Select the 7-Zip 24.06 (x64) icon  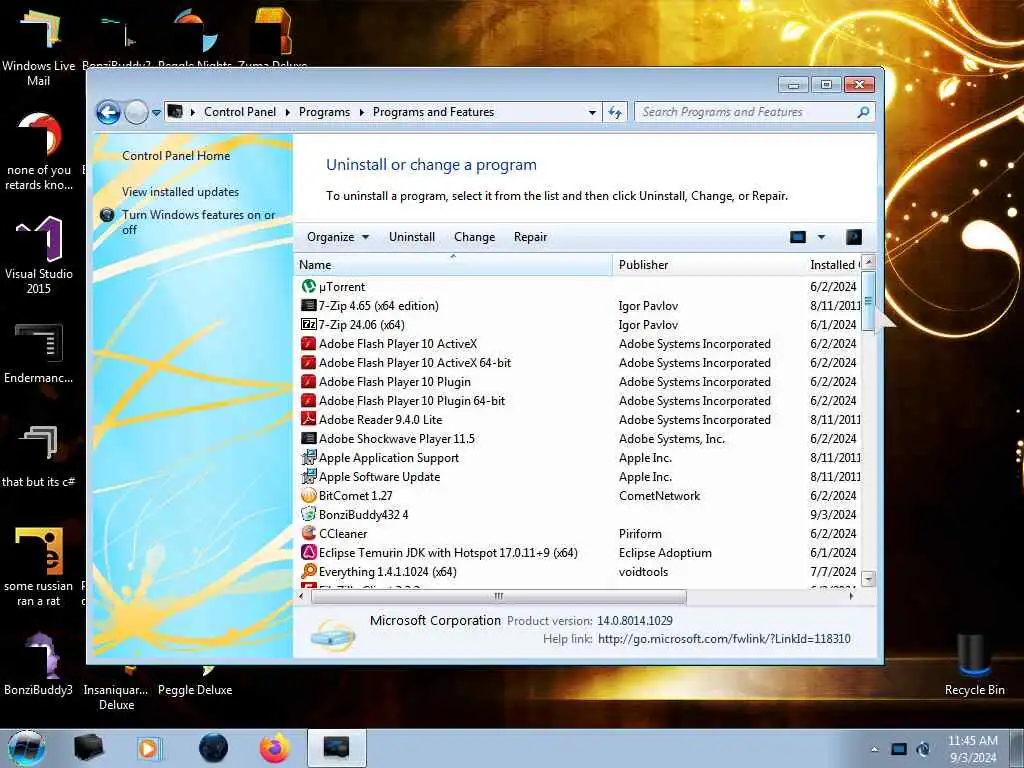(x=308, y=324)
